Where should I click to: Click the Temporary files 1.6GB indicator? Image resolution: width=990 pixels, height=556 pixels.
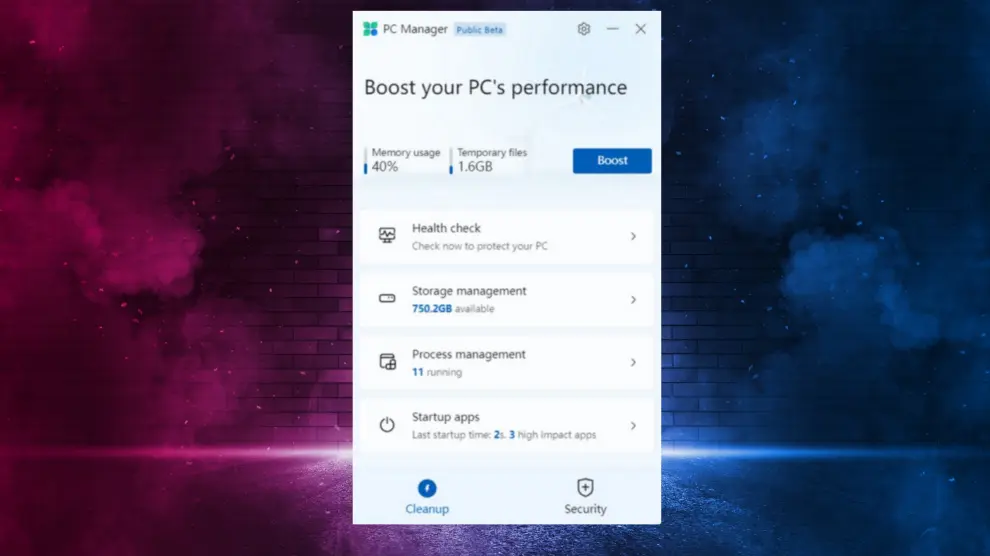click(x=490, y=160)
